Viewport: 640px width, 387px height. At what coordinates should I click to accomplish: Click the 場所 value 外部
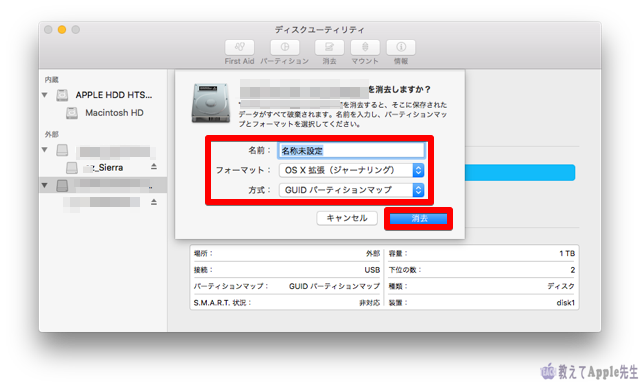click(x=373, y=254)
